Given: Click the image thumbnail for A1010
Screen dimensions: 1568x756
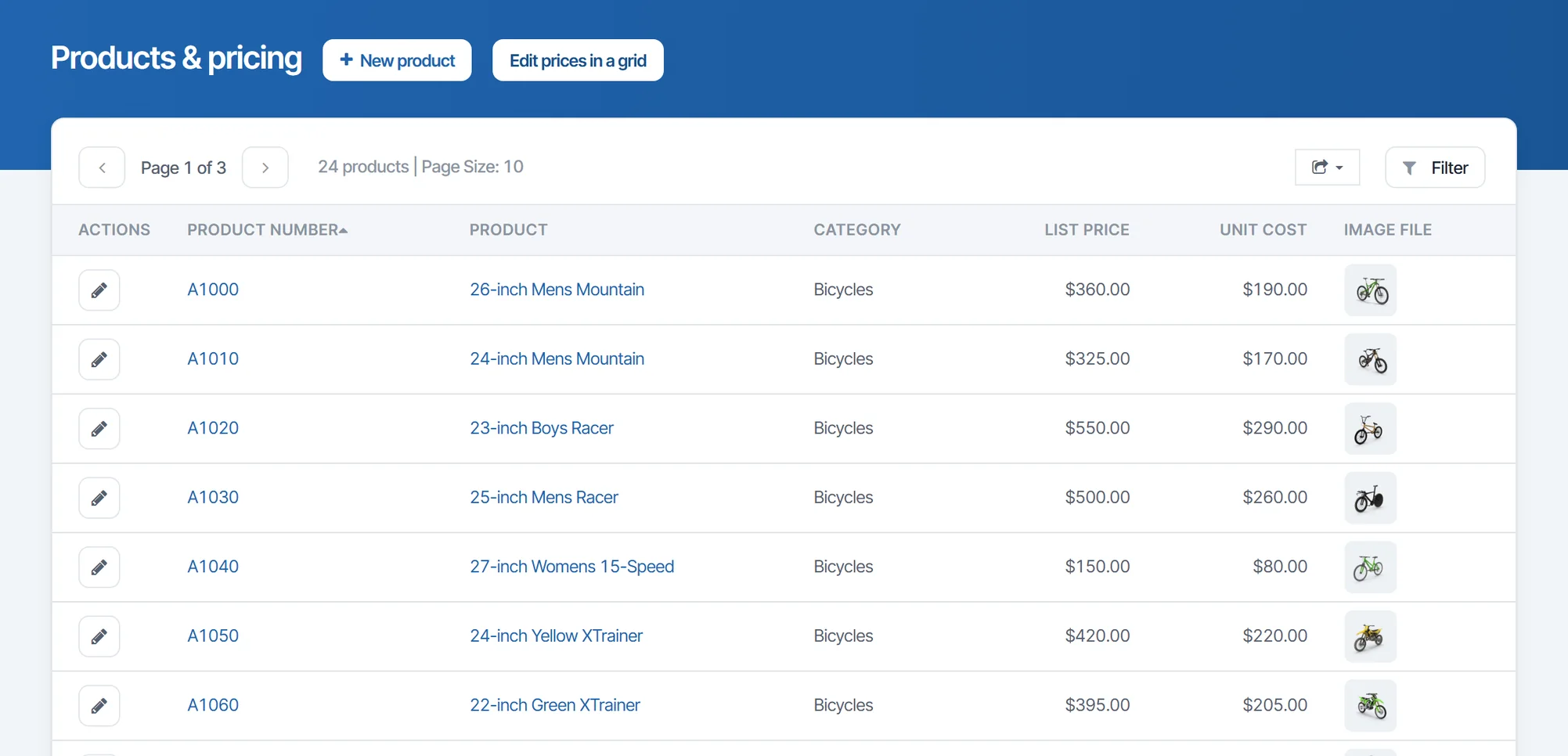Looking at the screenshot, I should coord(1371,359).
